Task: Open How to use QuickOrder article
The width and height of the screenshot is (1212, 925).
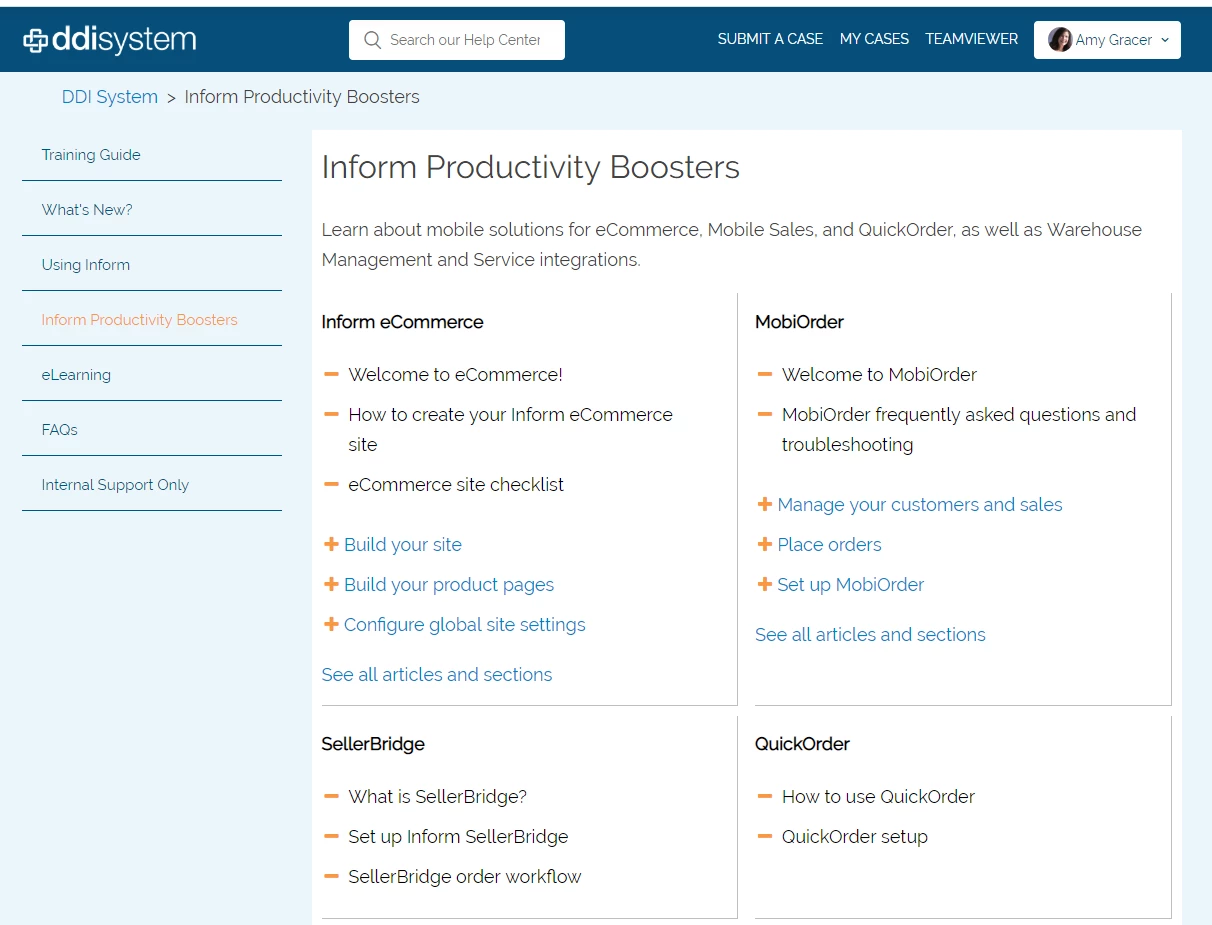Action: [x=878, y=797]
